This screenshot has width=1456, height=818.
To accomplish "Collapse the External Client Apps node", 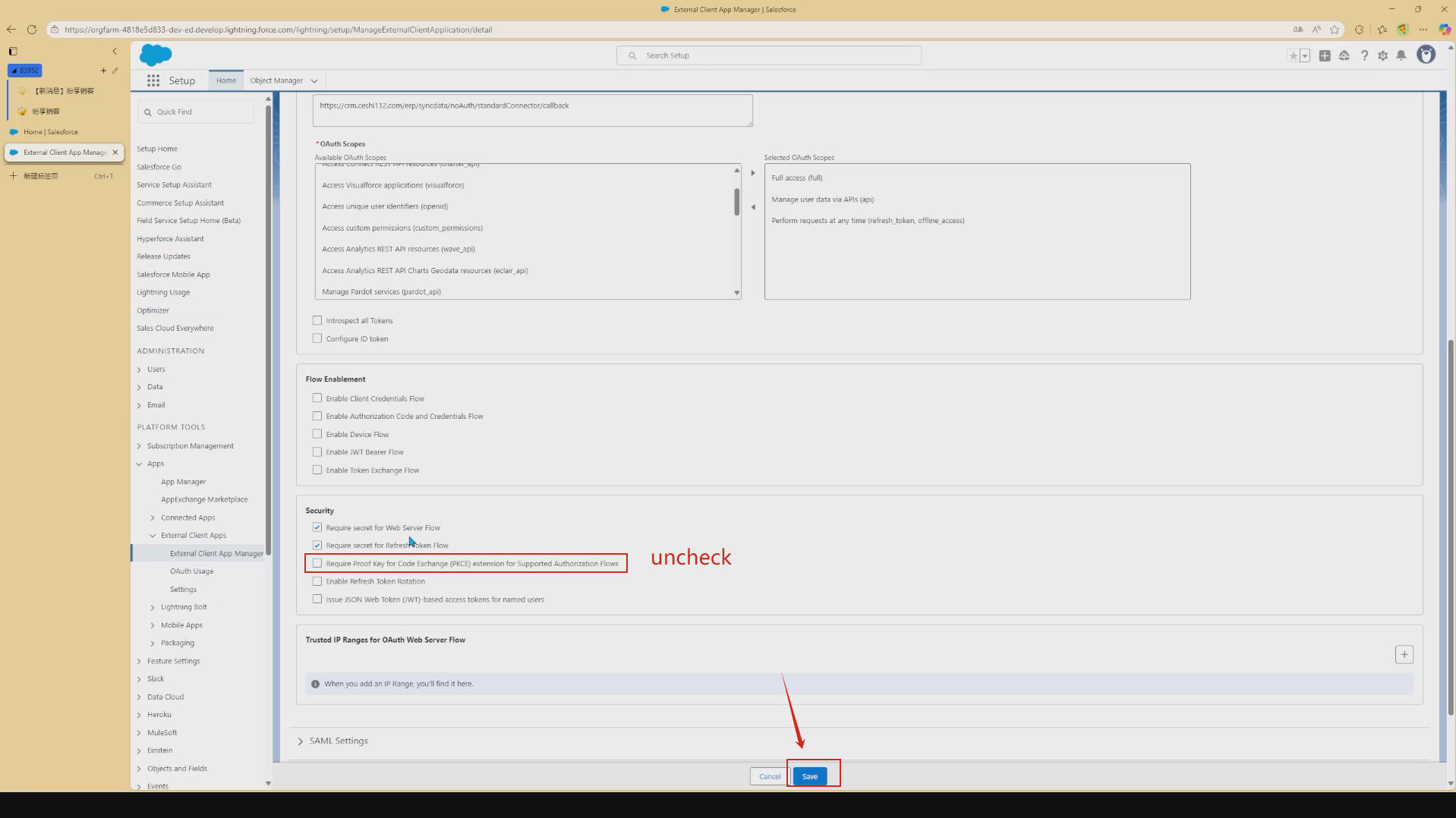I will 153,536.
